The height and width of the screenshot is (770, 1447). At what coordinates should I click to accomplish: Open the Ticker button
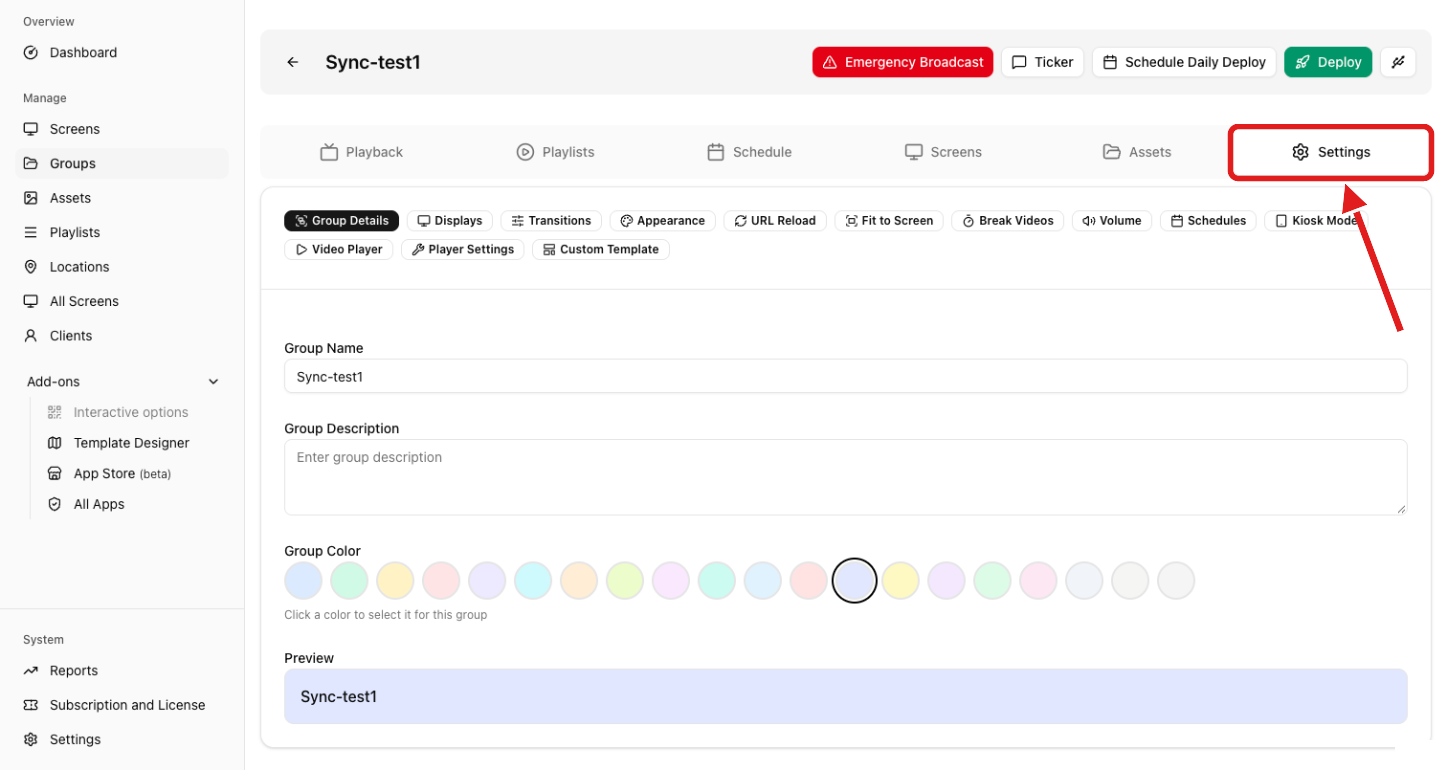[x=1042, y=62]
